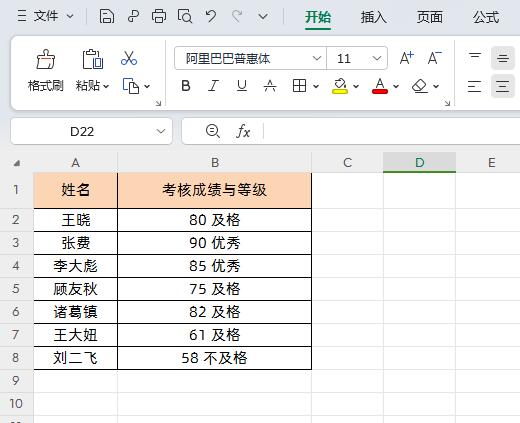This screenshot has height=423, width=520.
Task: Click the Increase font size icon
Action: click(406, 58)
